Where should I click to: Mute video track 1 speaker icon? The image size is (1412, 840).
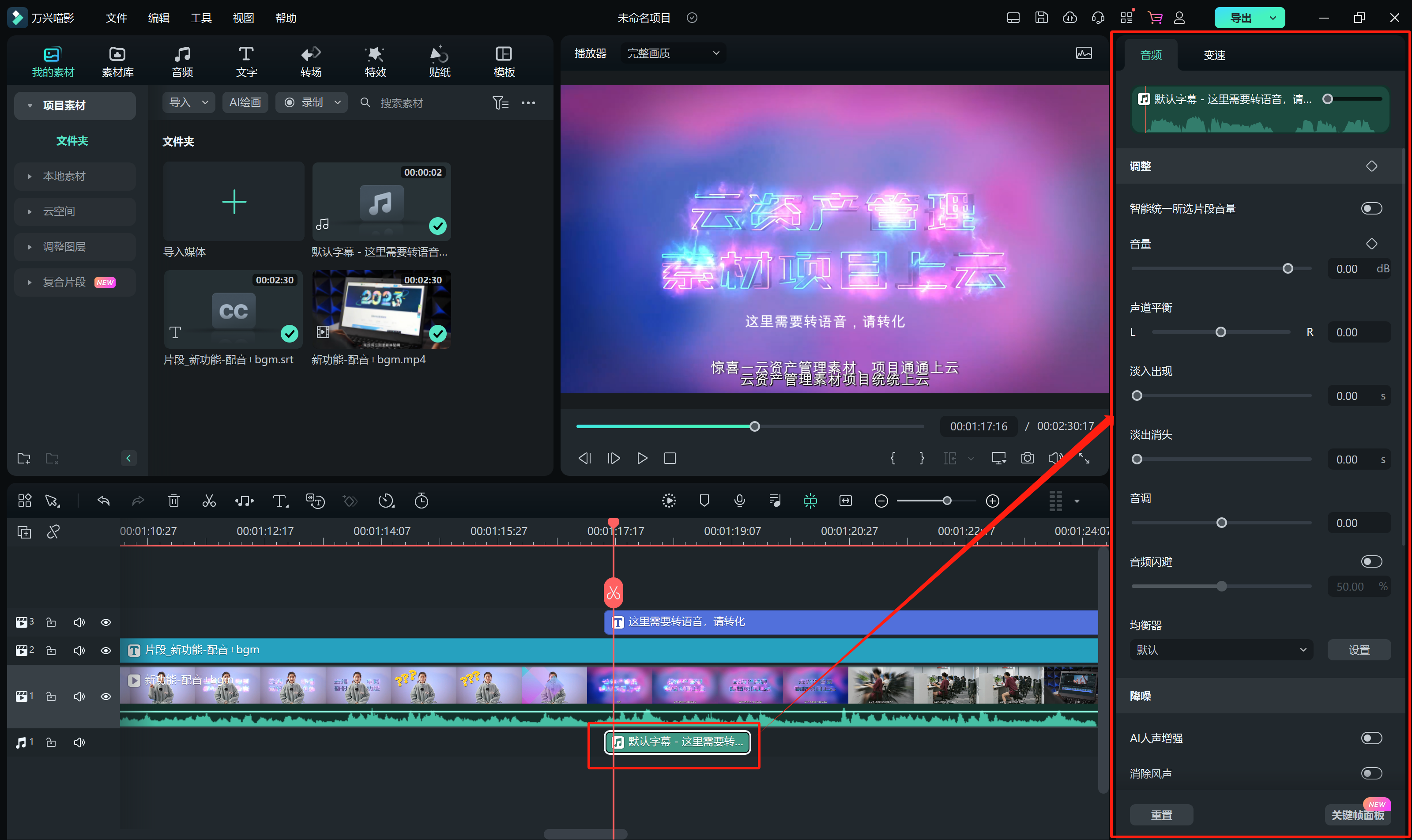click(x=79, y=696)
